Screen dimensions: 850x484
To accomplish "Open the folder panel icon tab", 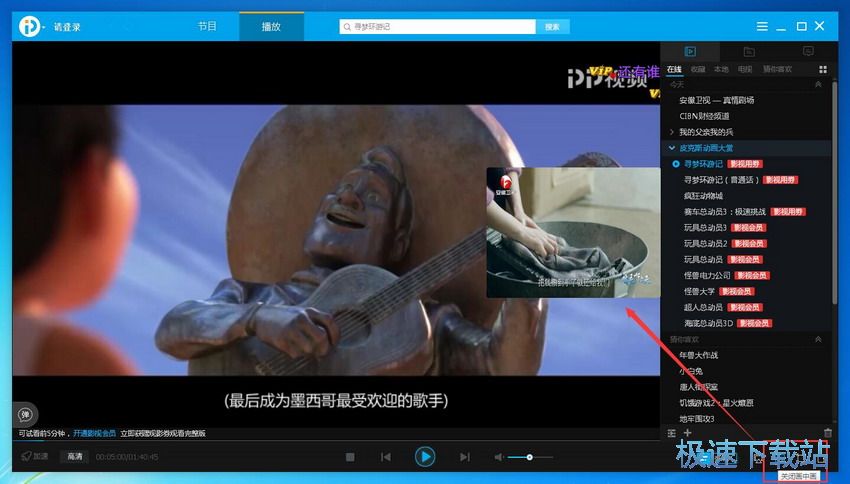I will click(749, 51).
